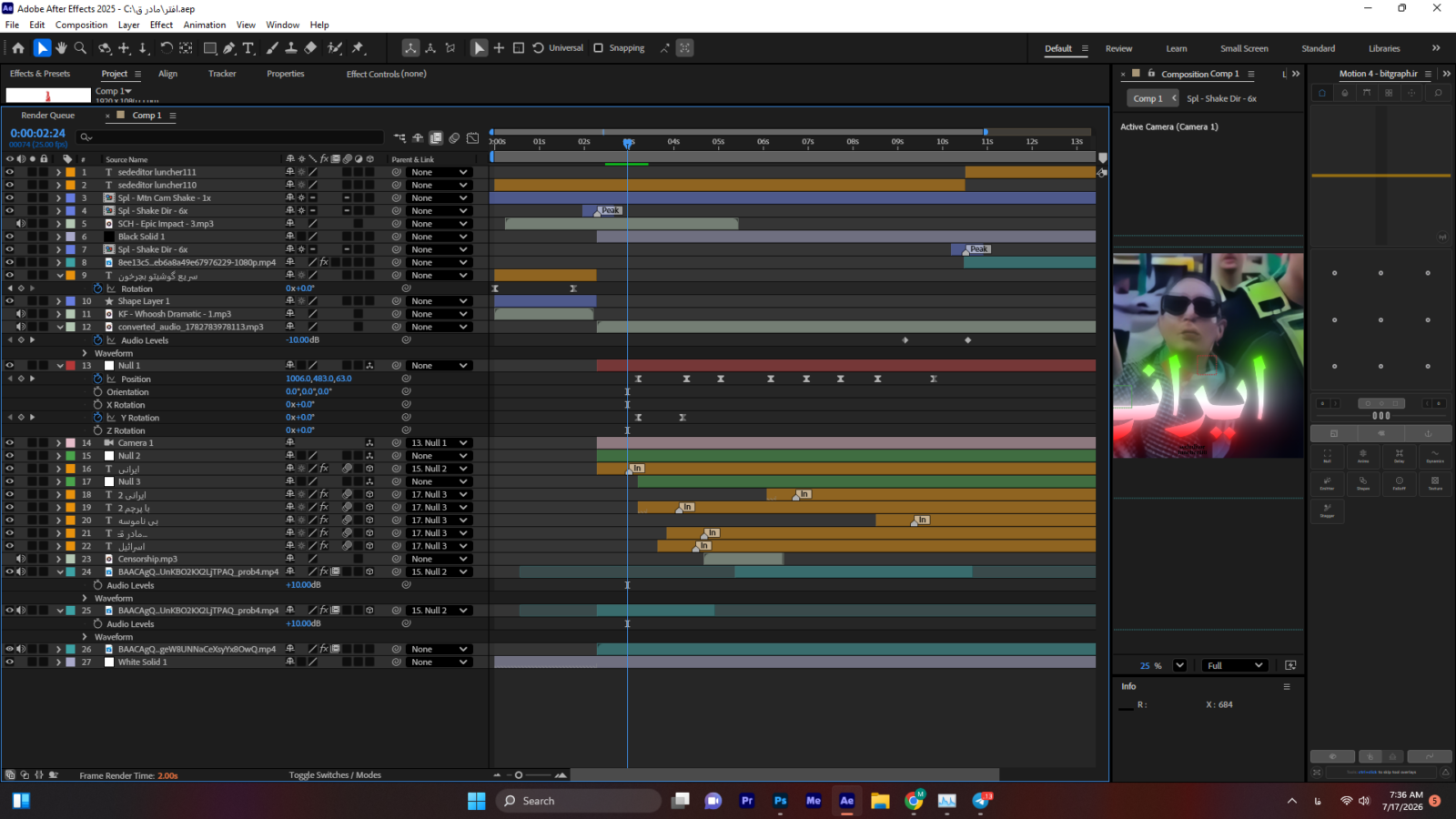Hide the Shape Layer 1 layer
The image size is (1456, 819).
[x=10, y=301]
